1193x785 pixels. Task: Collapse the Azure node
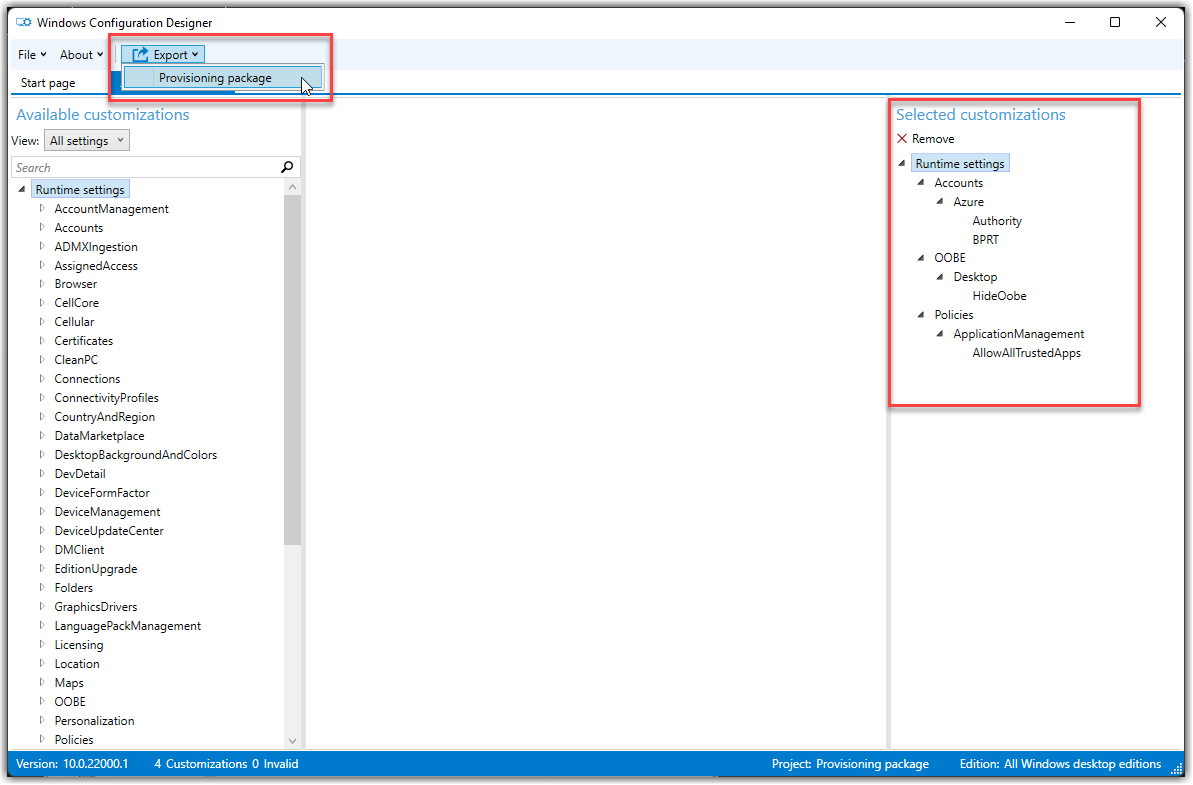pyautogui.click(x=940, y=202)
